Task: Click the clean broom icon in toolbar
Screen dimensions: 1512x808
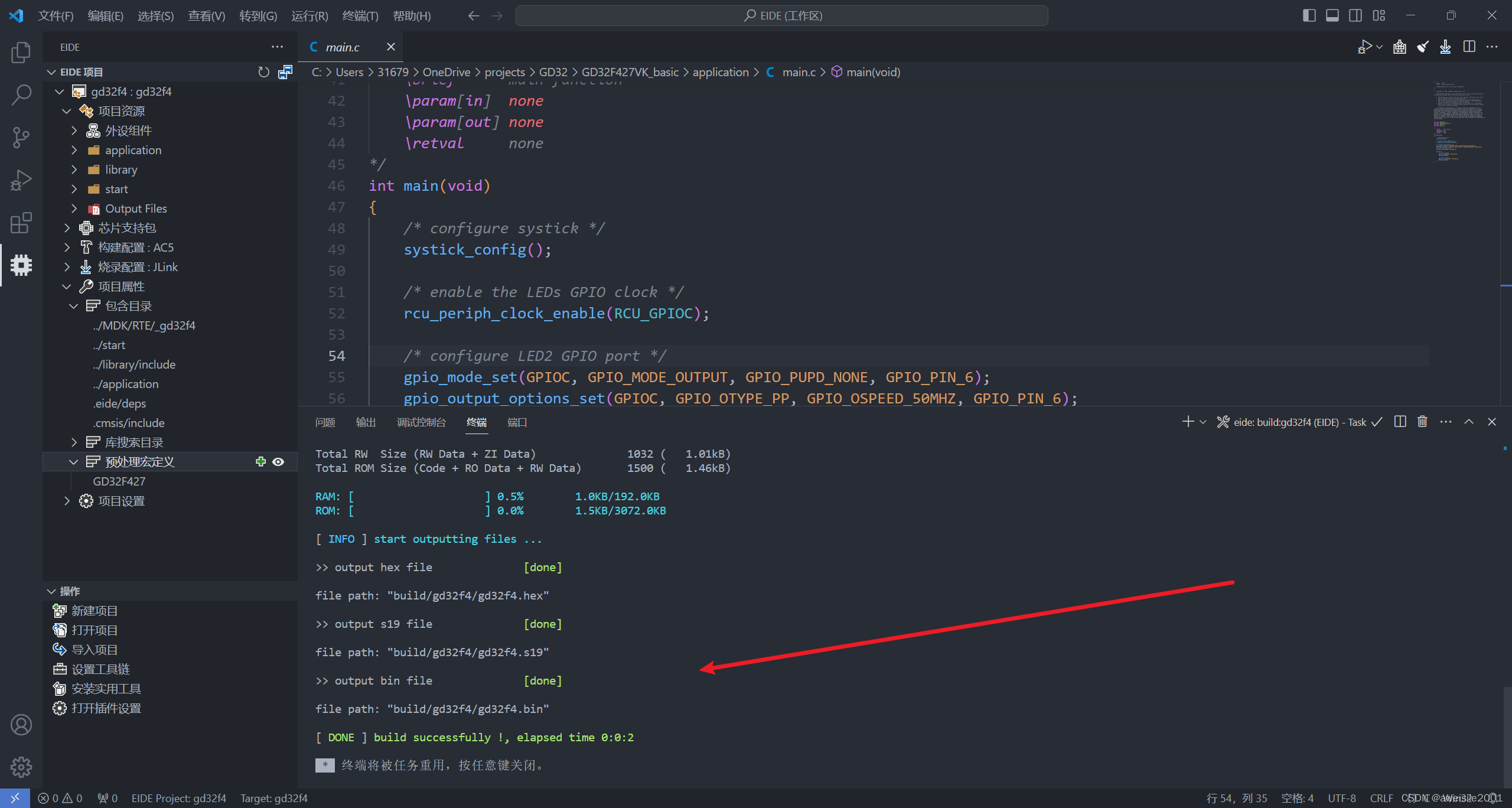Action: point(1423,47)
